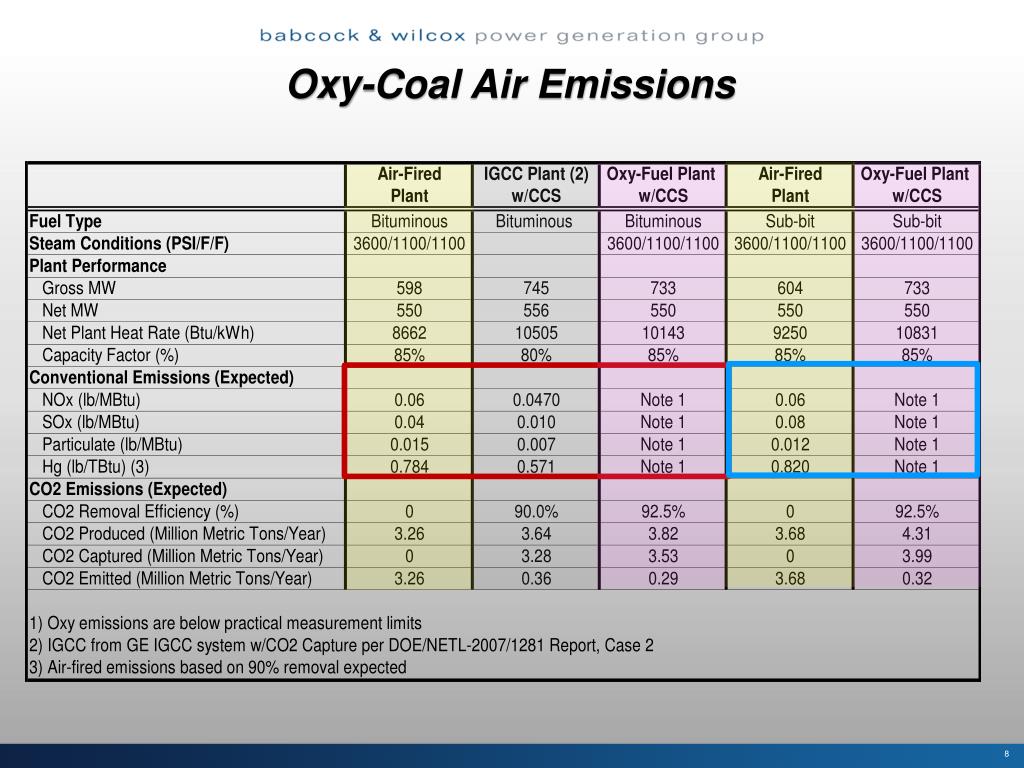Click the capacity factor value 80%
Screen dimensions: 1024x768
(536, 355)
